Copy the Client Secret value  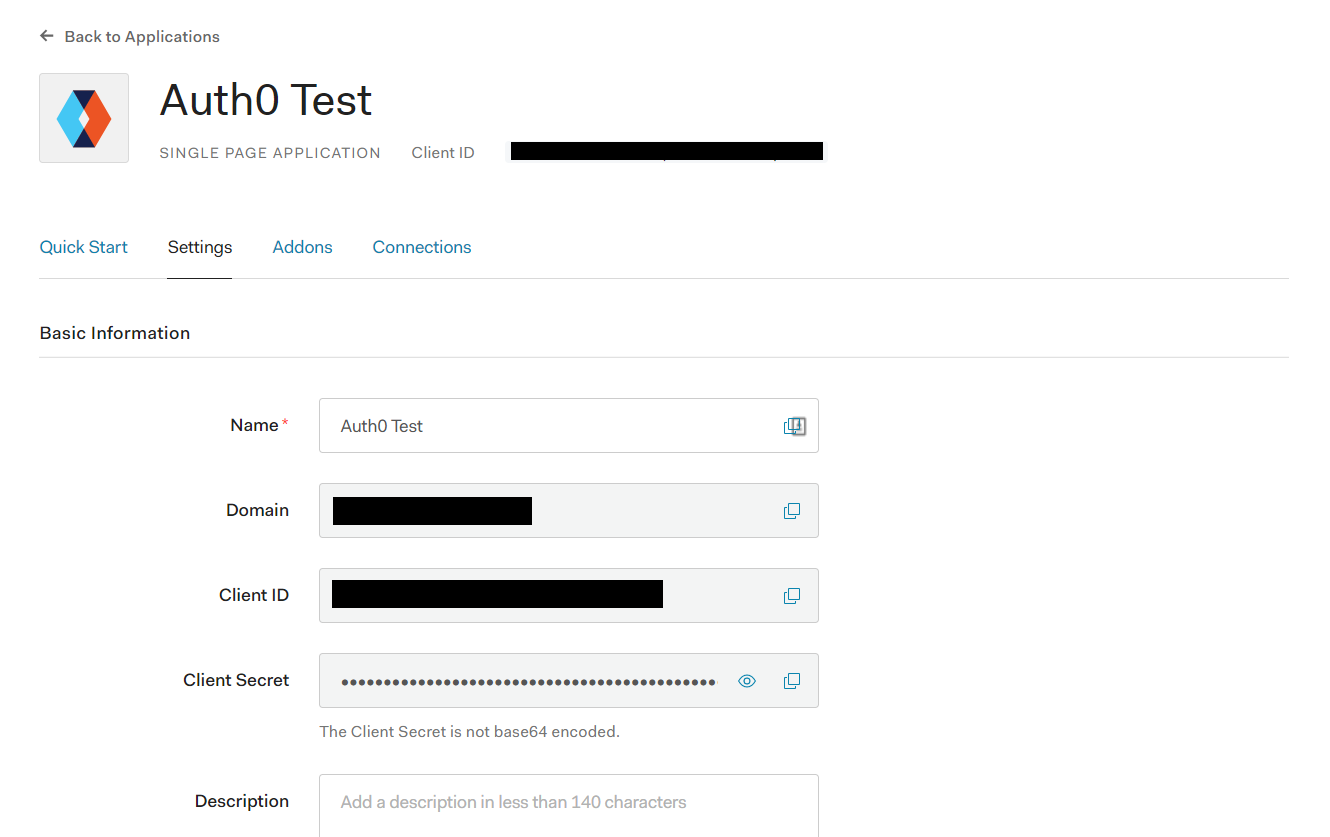coord(792,681)
